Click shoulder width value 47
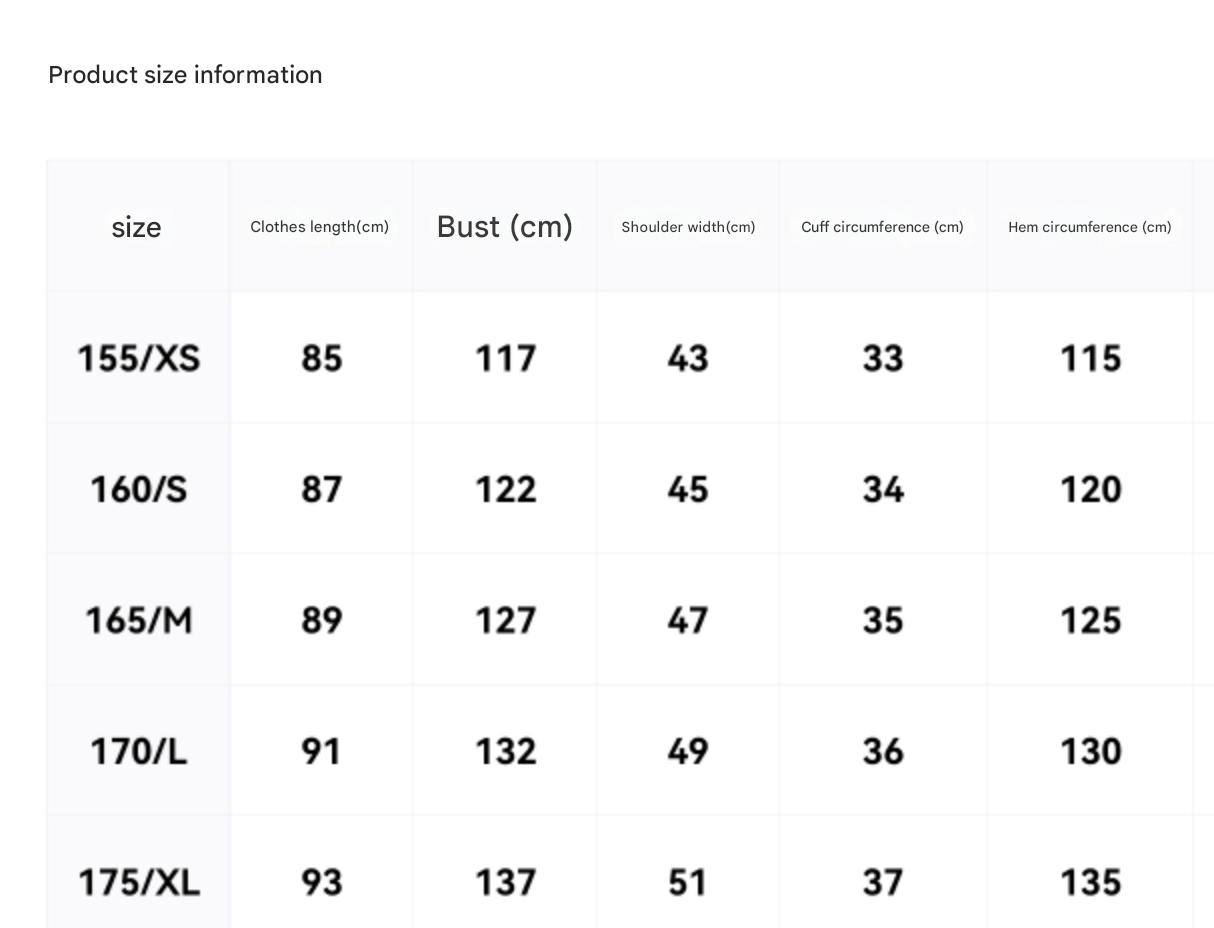Screen dimensions: 1214x928 pos(688,620)
